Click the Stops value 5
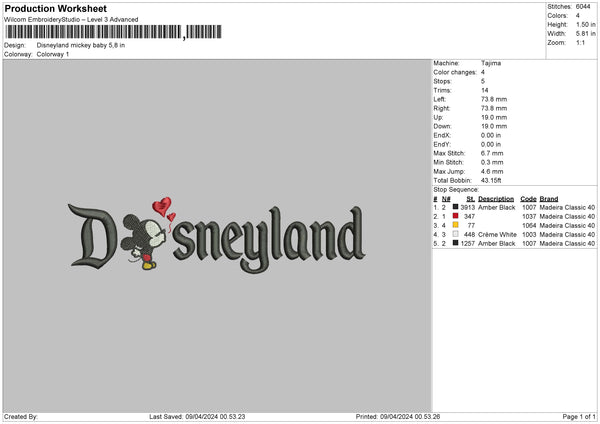The height and width of the screenshot is (424, 600). 483,81
